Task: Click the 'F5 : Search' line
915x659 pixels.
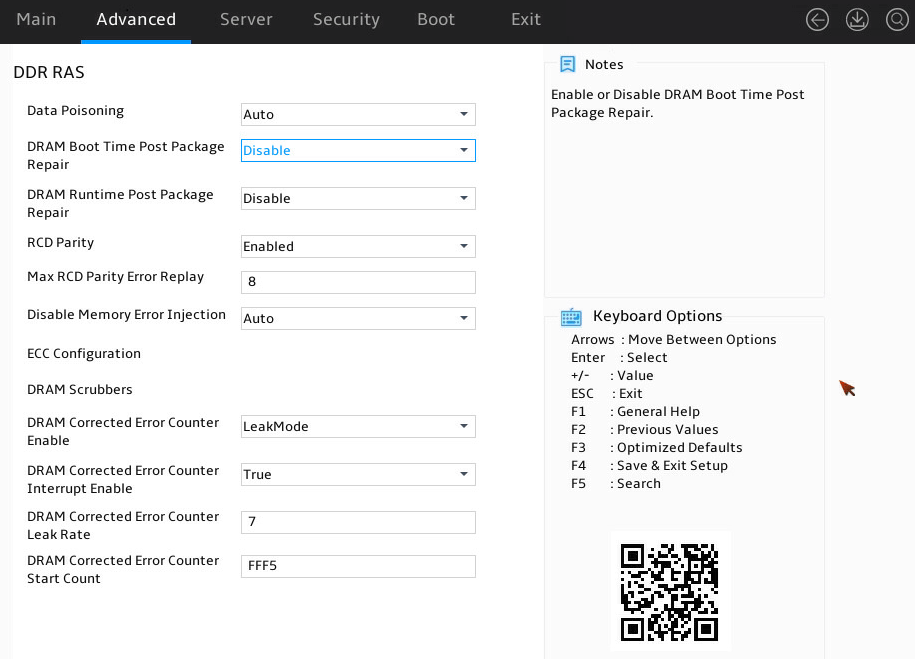Action: coord(616,484)
